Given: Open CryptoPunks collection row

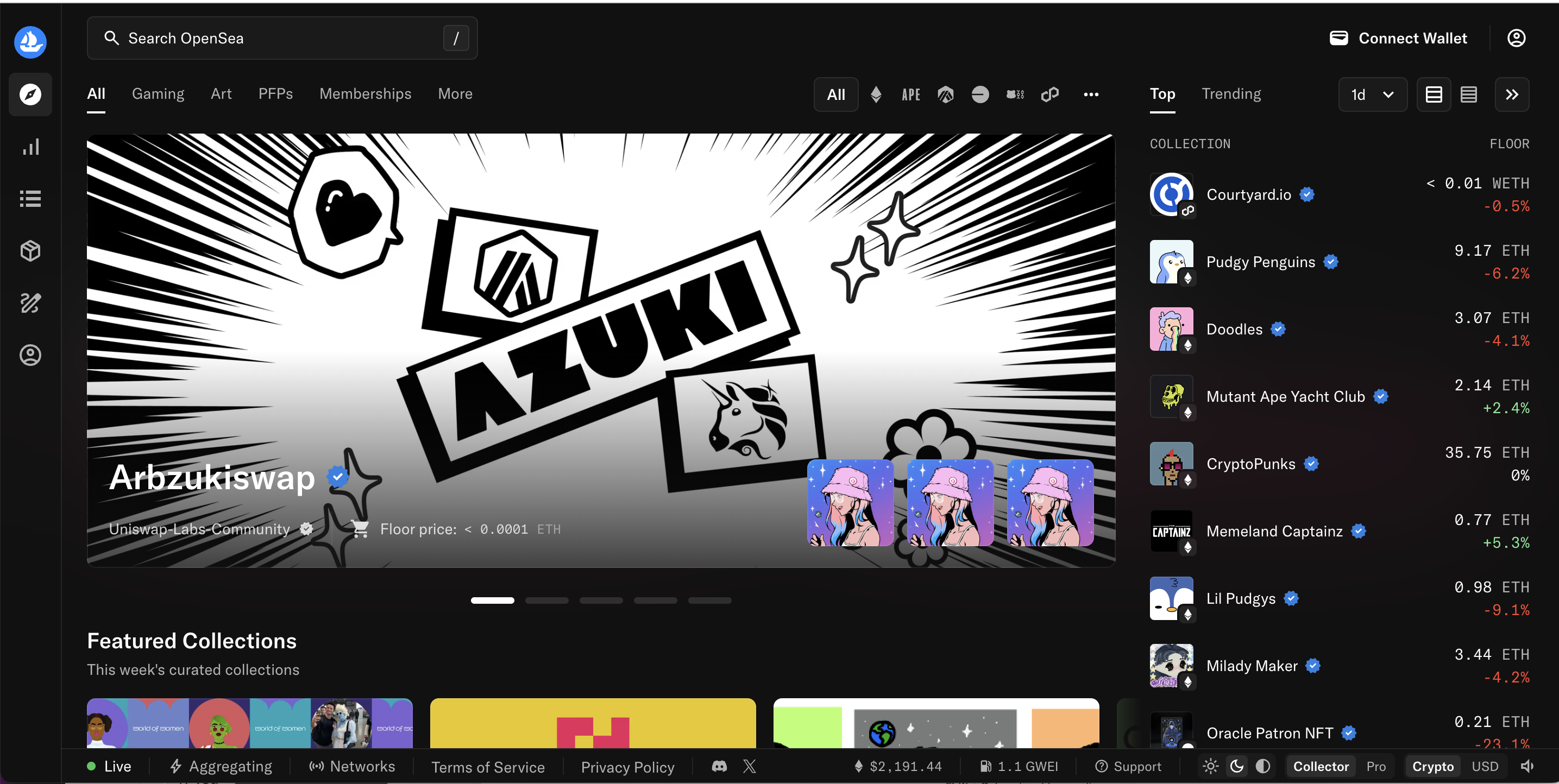Looking at the screenshot, I should pos(1340,464).
